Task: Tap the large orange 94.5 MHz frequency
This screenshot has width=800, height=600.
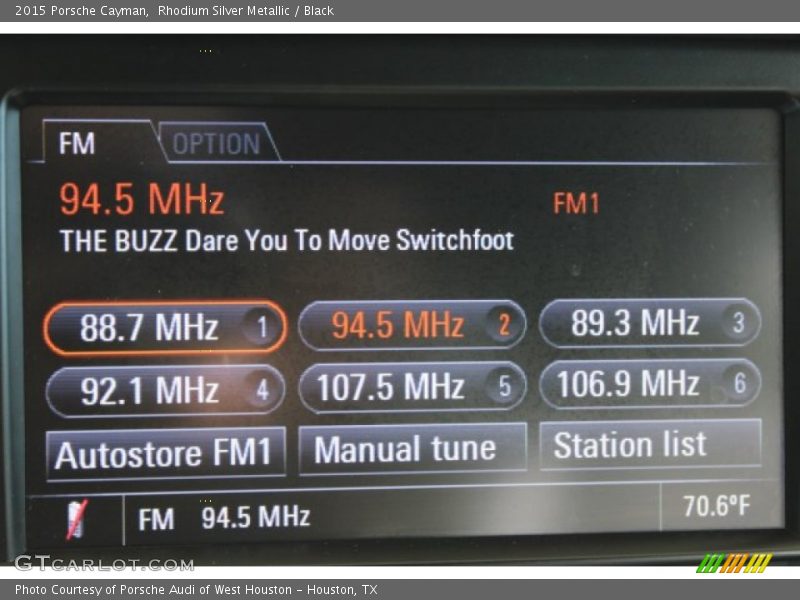Action: coord(142,199)
